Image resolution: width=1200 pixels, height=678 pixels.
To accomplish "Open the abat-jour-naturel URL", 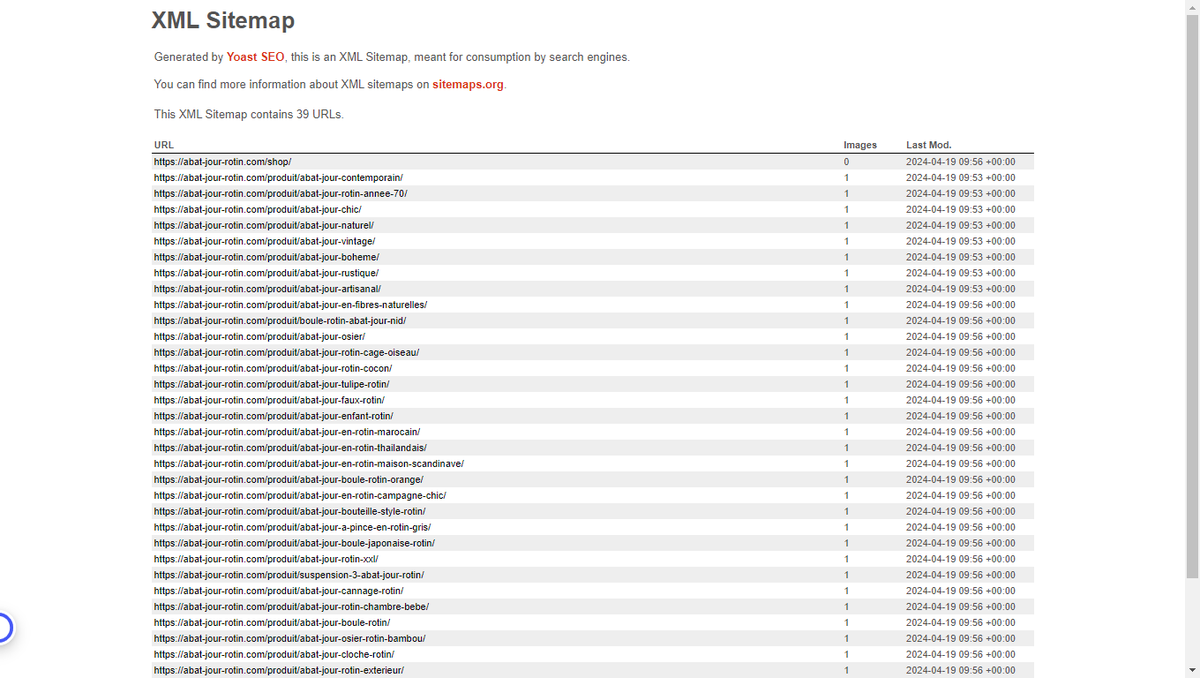I will 263,225.
